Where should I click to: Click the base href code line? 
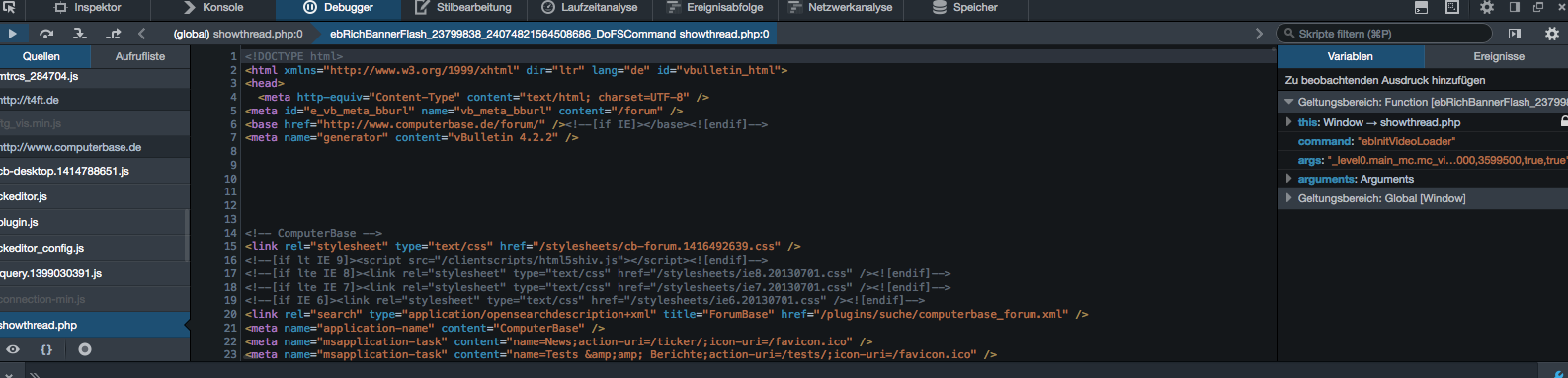506,124
